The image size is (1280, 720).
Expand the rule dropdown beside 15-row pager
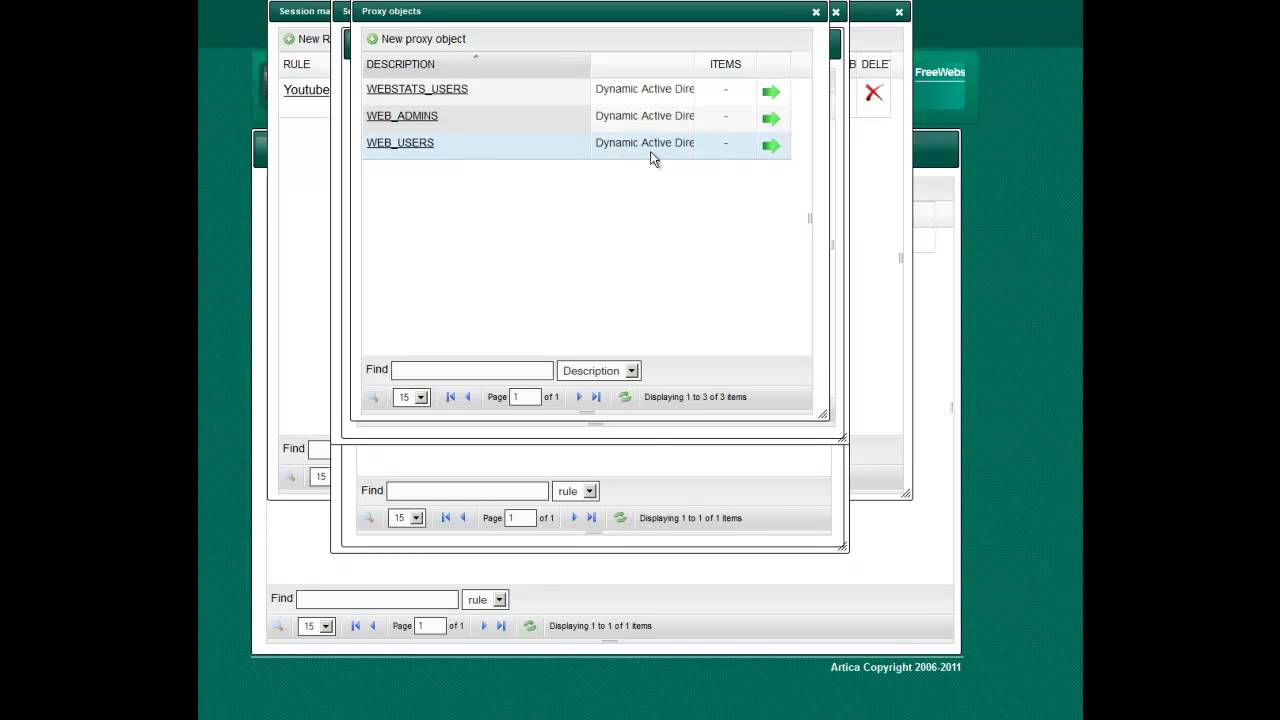click(577, 491)
